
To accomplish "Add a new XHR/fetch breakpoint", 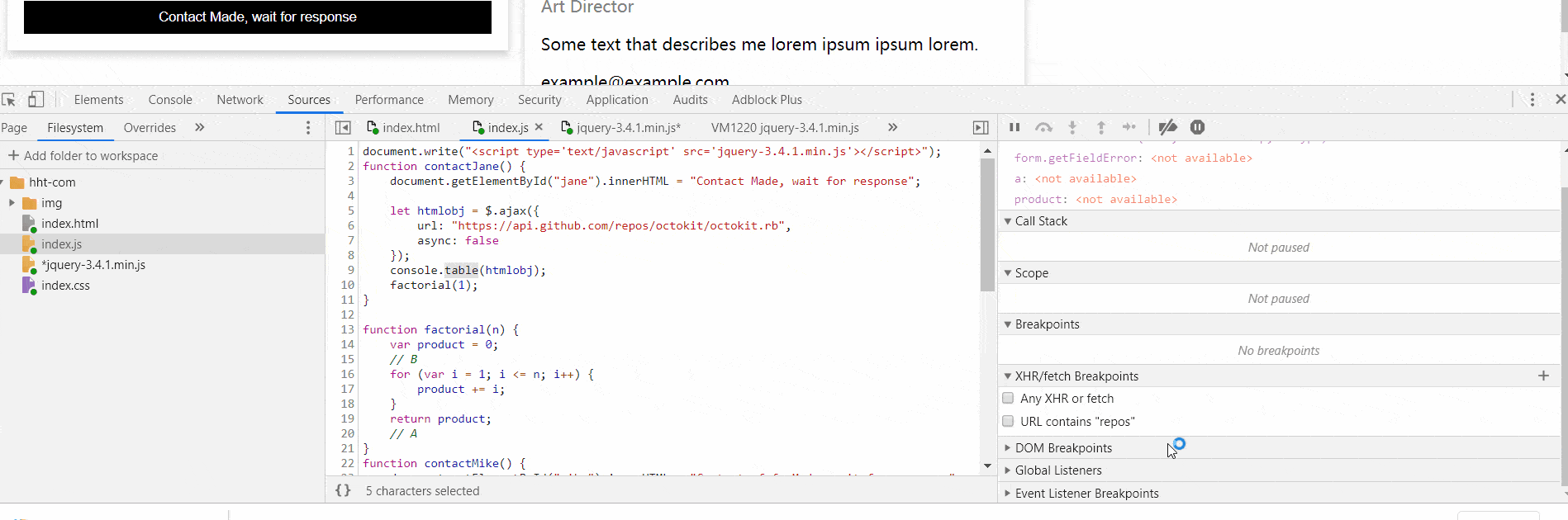I will pos(1543,376).
